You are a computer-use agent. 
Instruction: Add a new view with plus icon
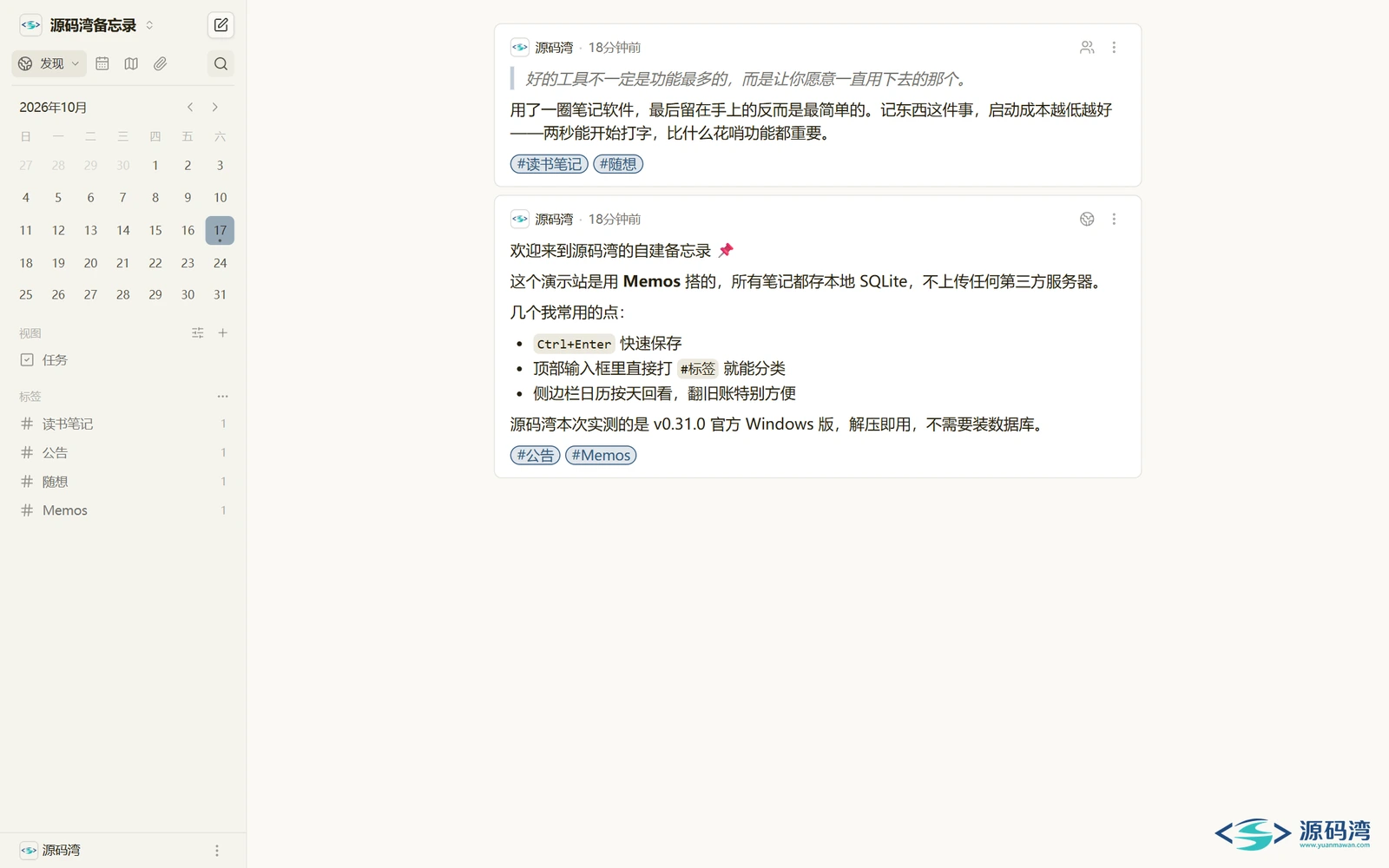click(x=223, y=332)
